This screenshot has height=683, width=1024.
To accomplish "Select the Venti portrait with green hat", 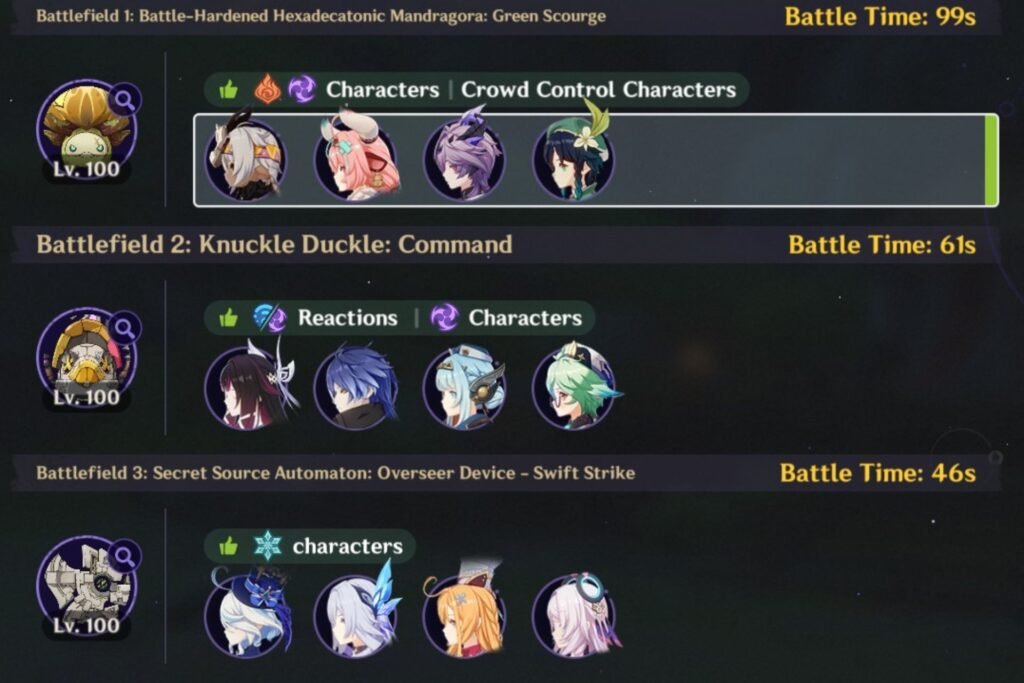I will [573, 157].
